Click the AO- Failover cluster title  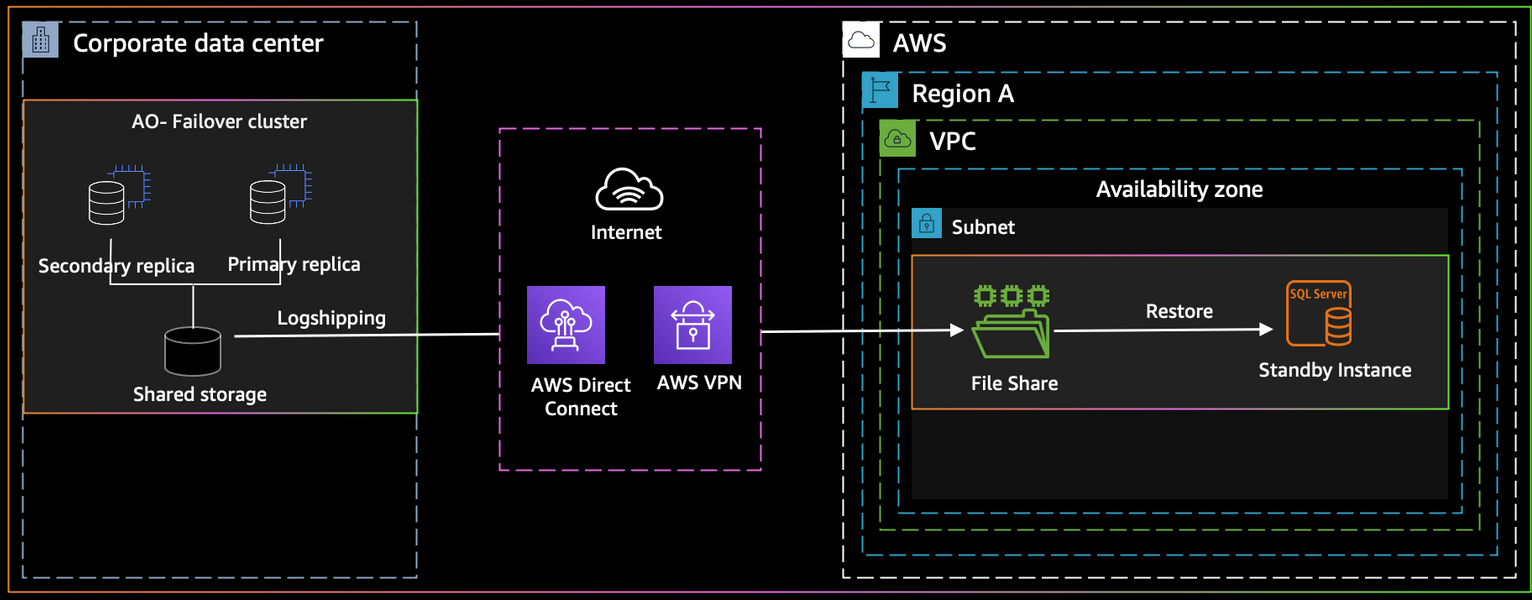pos(219,122)
